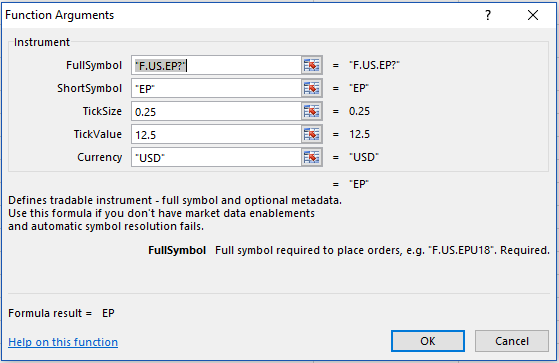The height and width of the screenshot is (363, 559).
Task: Click the evaluated "F.US.EP?" result value
Action: coord(374,65)
